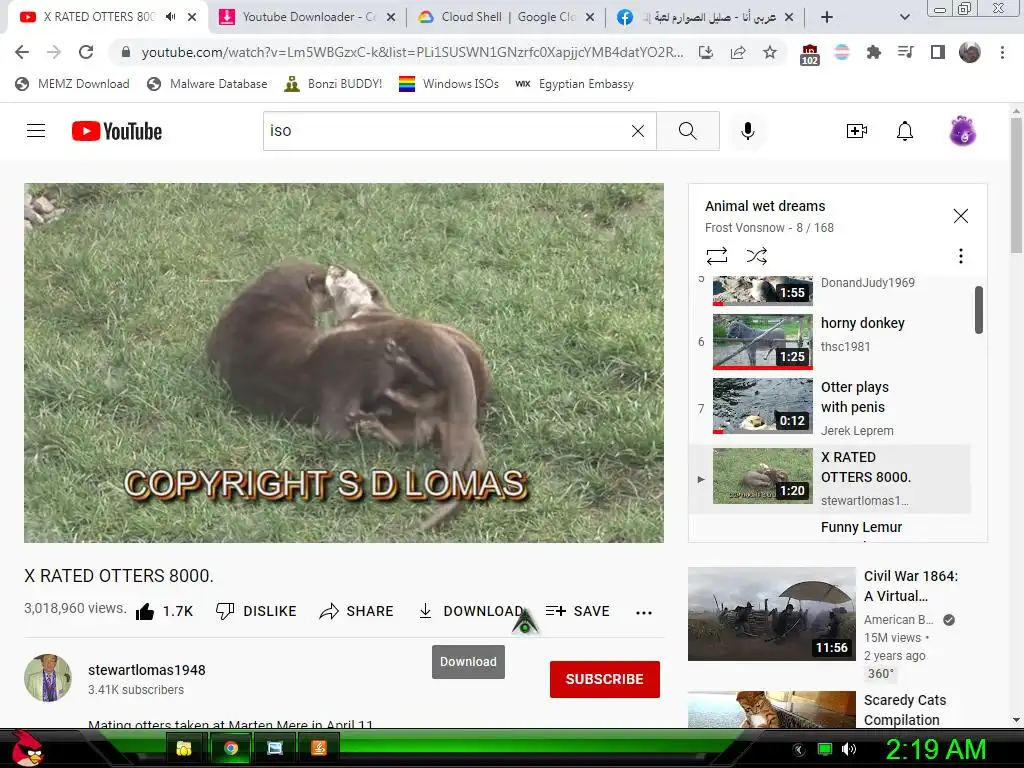Open the Extensions puzzle menu
Screen dimensions: 1024x768
[874, 52]
